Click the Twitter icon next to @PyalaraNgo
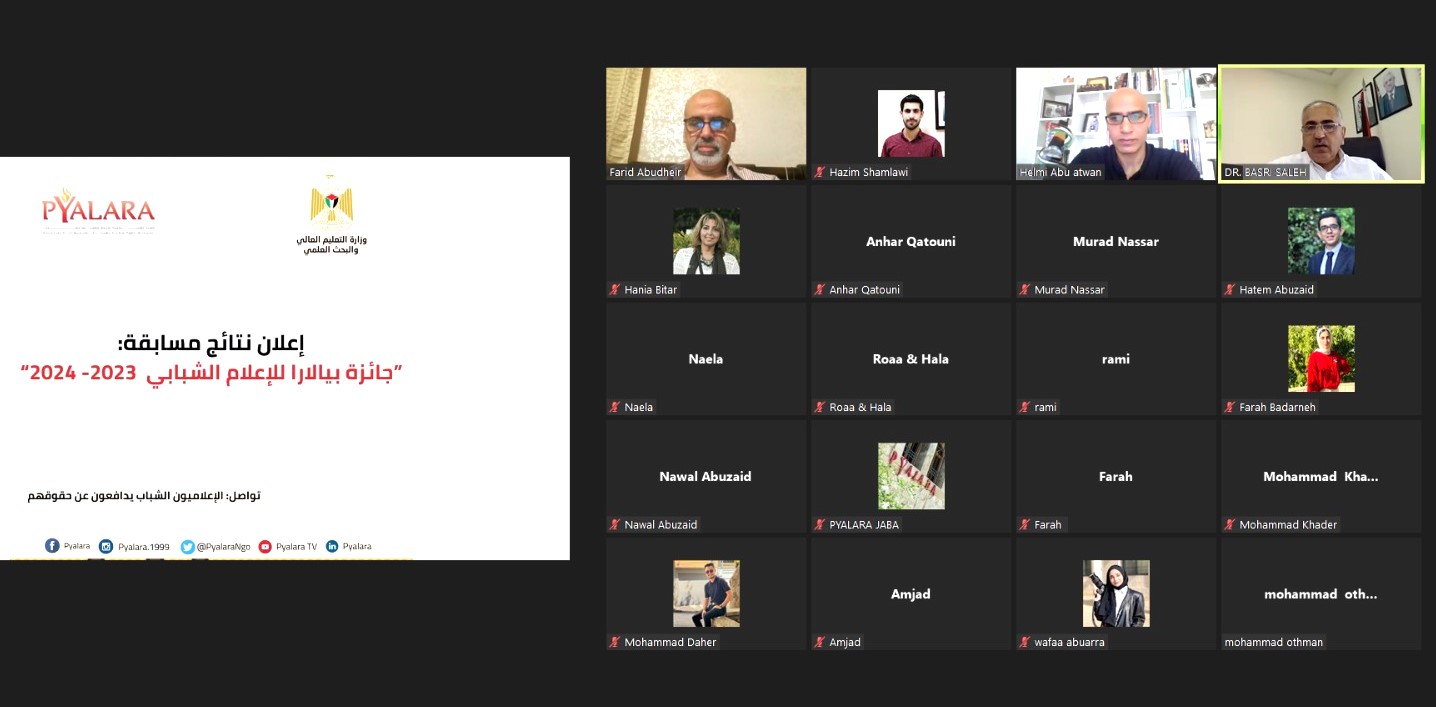Viewport: 1436px width, 707px height. [x=187, y=546]
